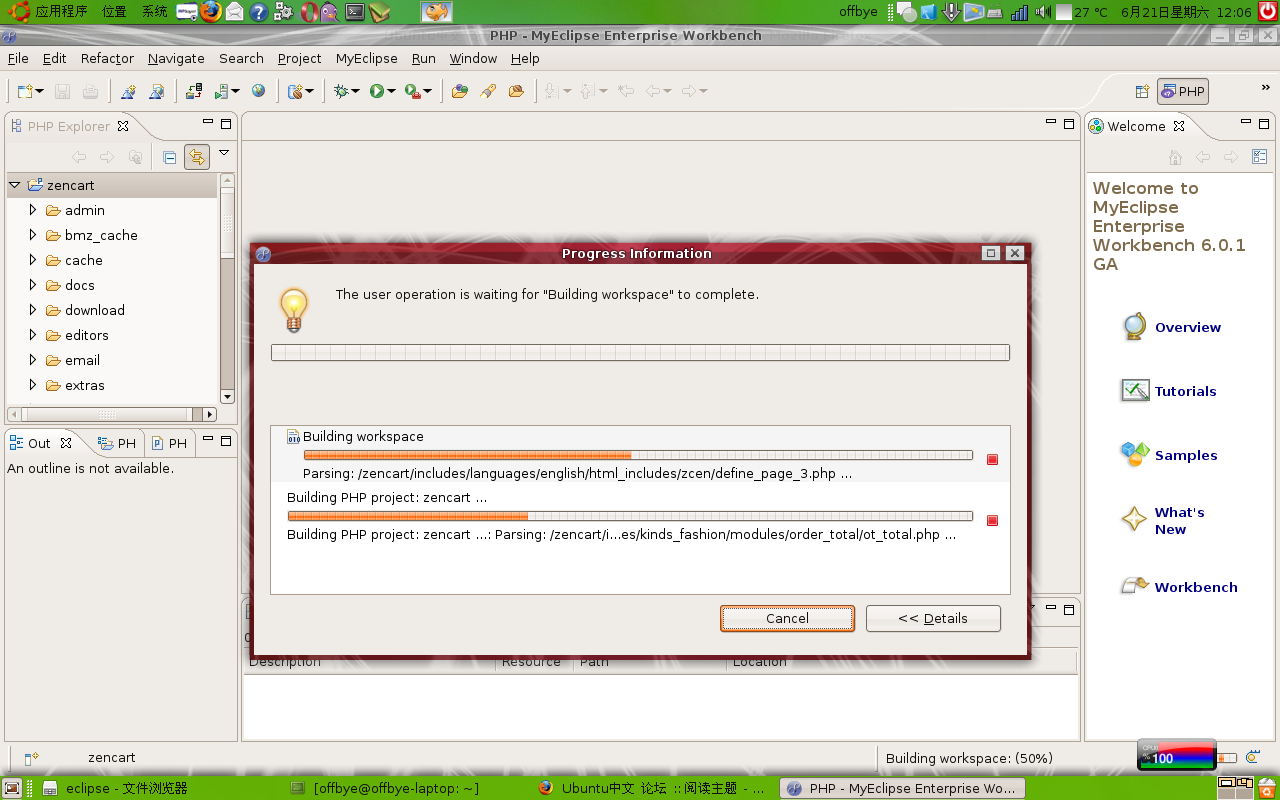Click the run/stop servers toolbar icon
Viewport: 1280px width, 800px height.
click(221, 91)
